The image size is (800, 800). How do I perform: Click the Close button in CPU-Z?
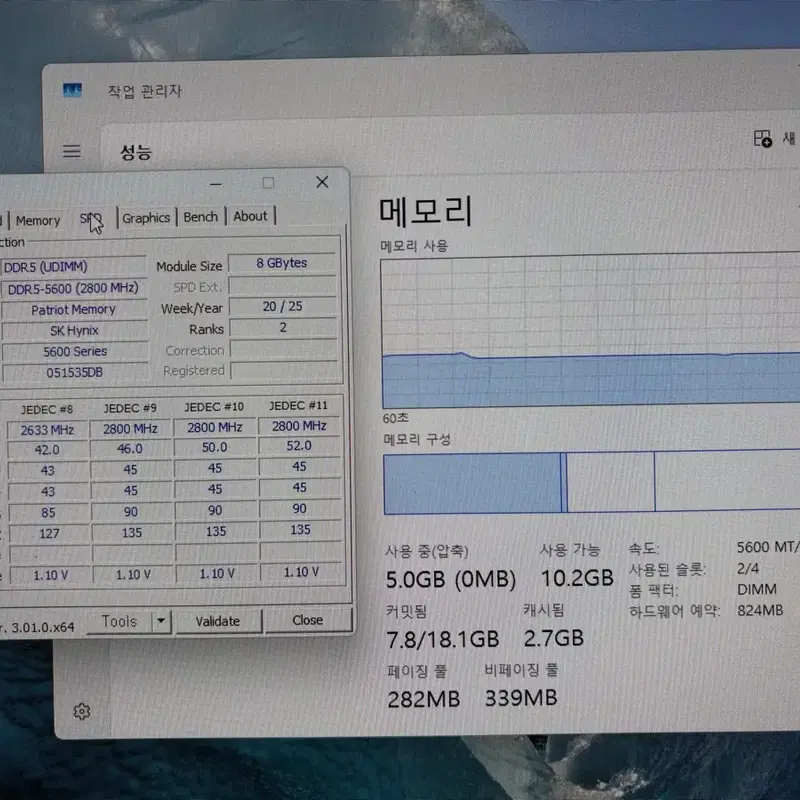click(x=308, y=620)
